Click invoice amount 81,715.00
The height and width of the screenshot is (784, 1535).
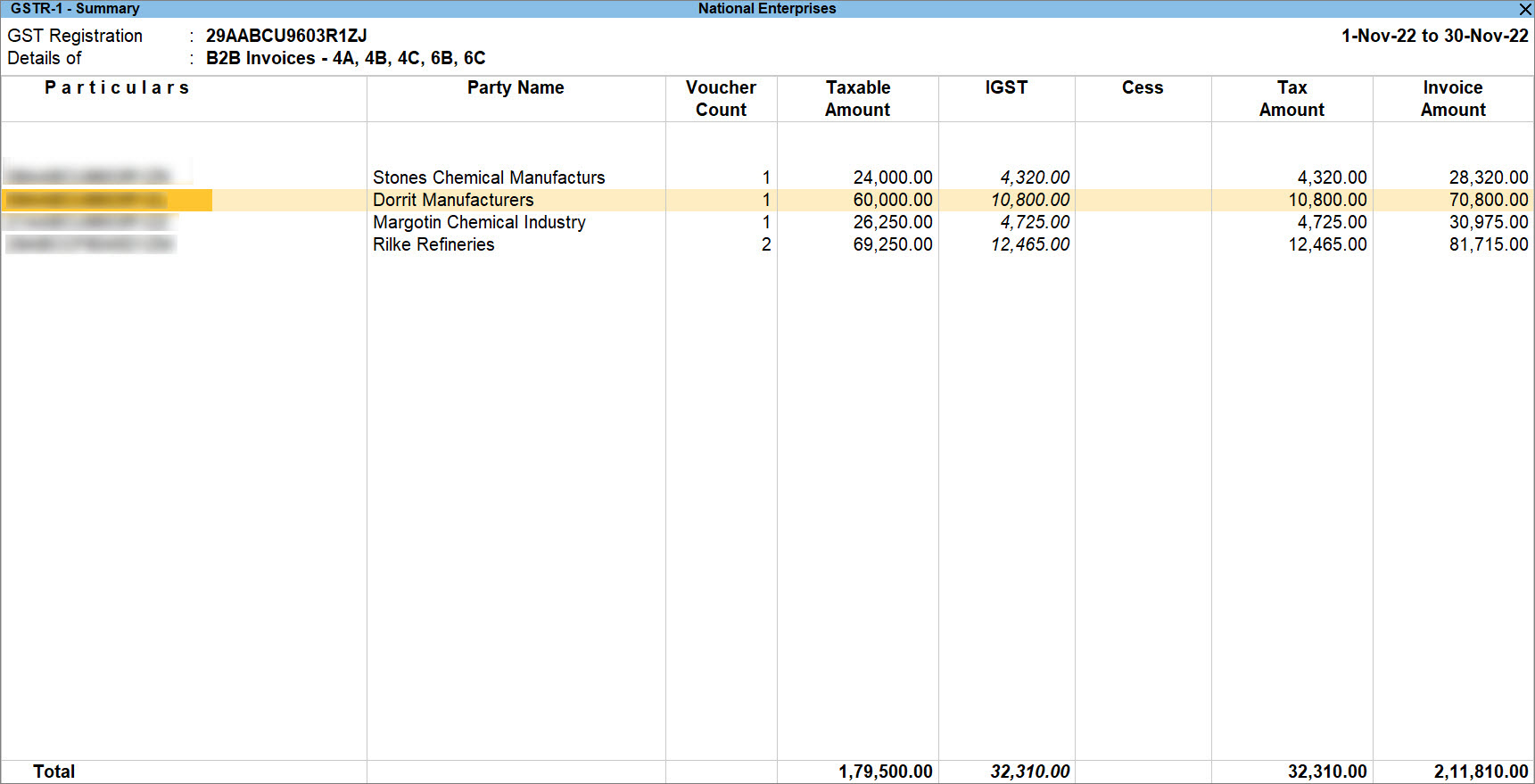pyautogui.click(x=1489, y=244)
